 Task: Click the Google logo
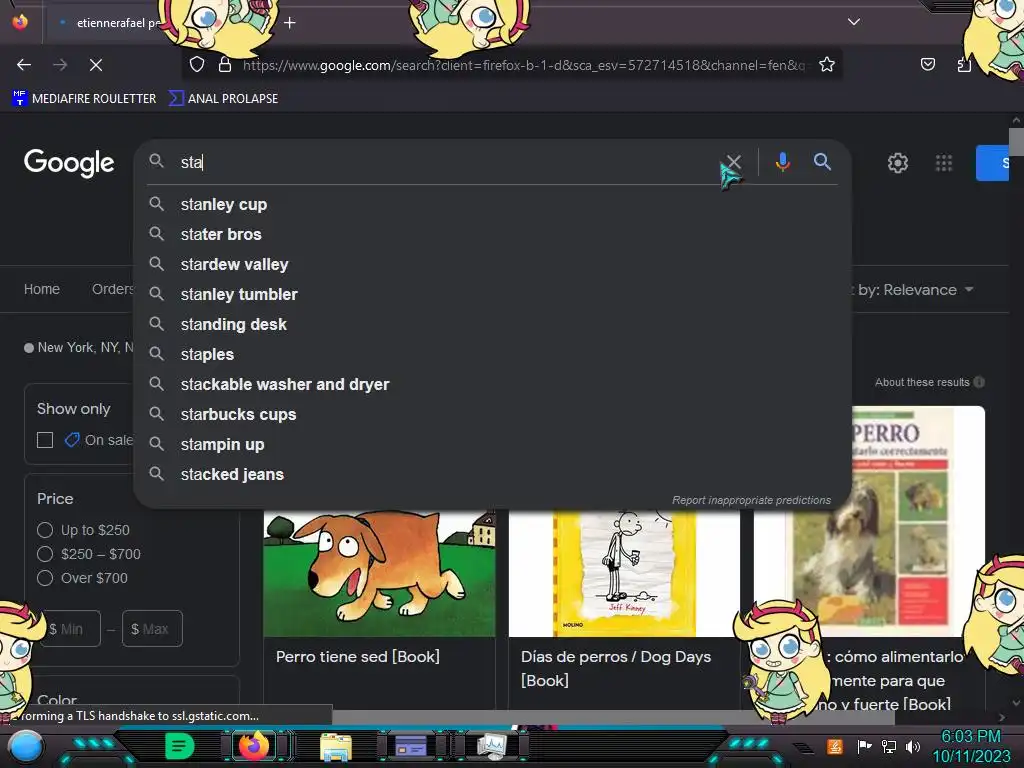(x=69, y=163)
